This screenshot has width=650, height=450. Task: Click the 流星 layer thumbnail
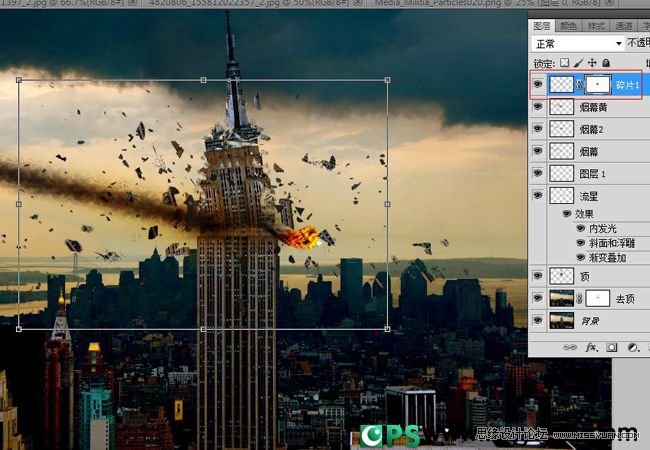point(561,195)
